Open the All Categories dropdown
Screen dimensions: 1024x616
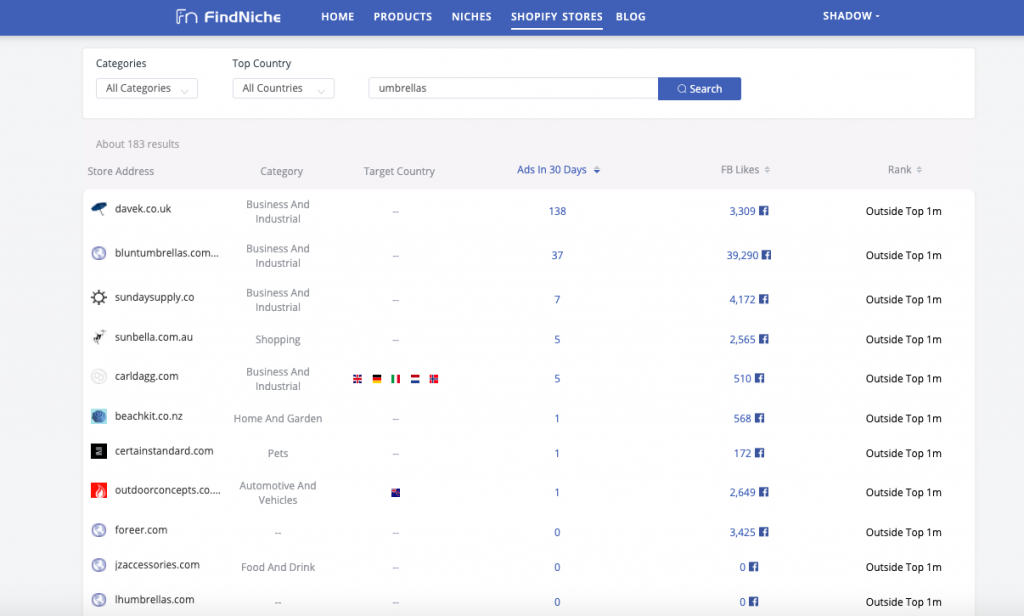click(x=147, y=88)
